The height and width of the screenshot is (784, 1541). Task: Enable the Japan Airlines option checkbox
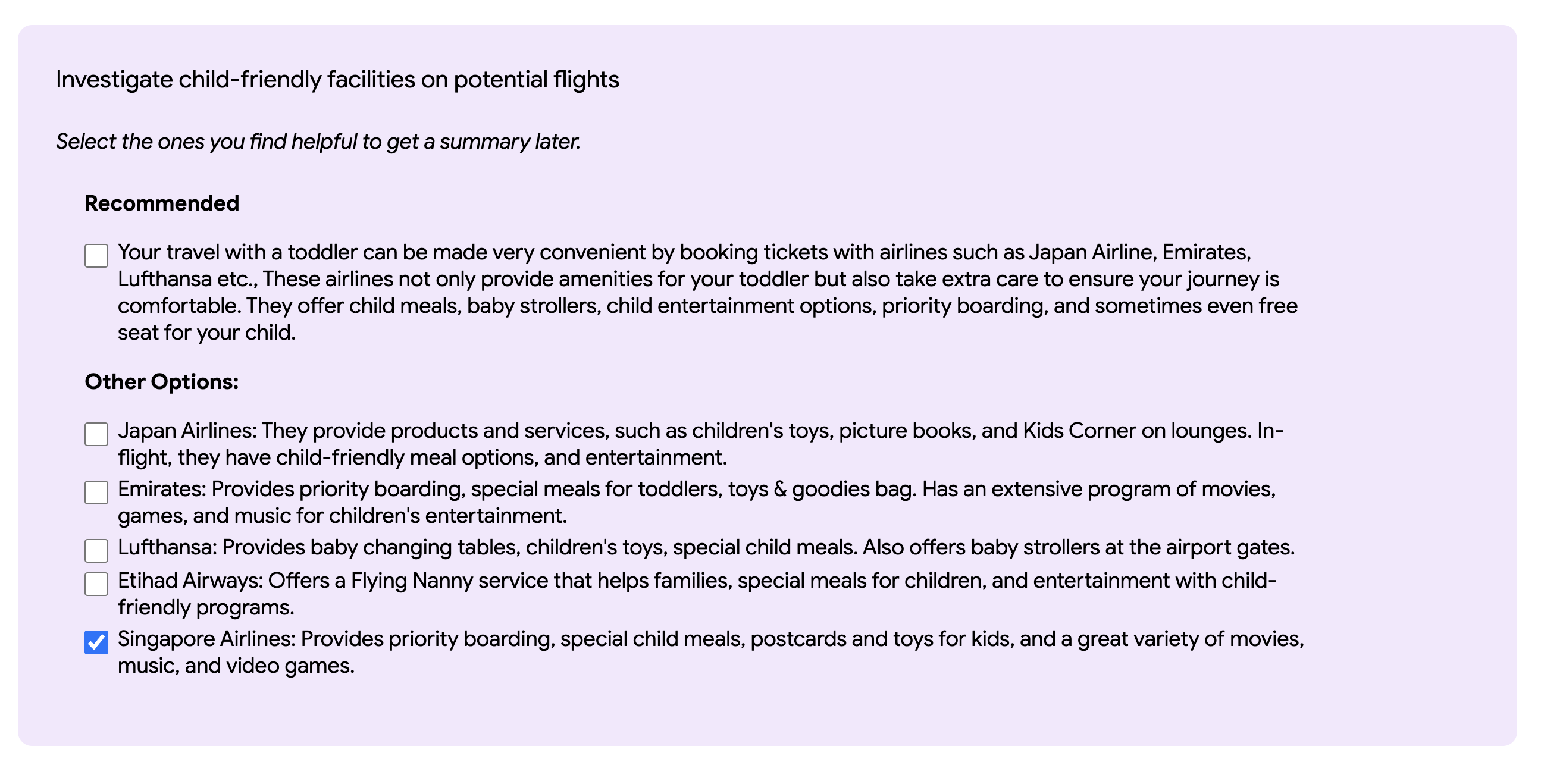pyautogui.click(x=96, y=434)
